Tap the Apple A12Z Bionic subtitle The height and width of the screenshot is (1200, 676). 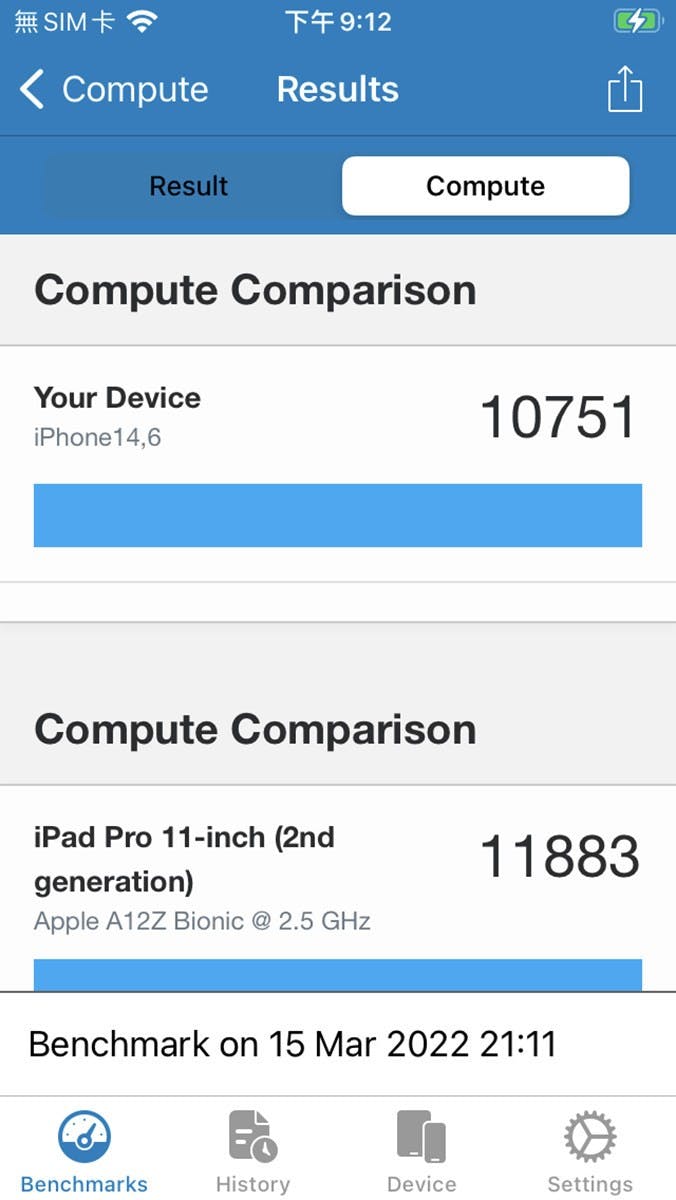pyautogui.click(x=202, y=921)
